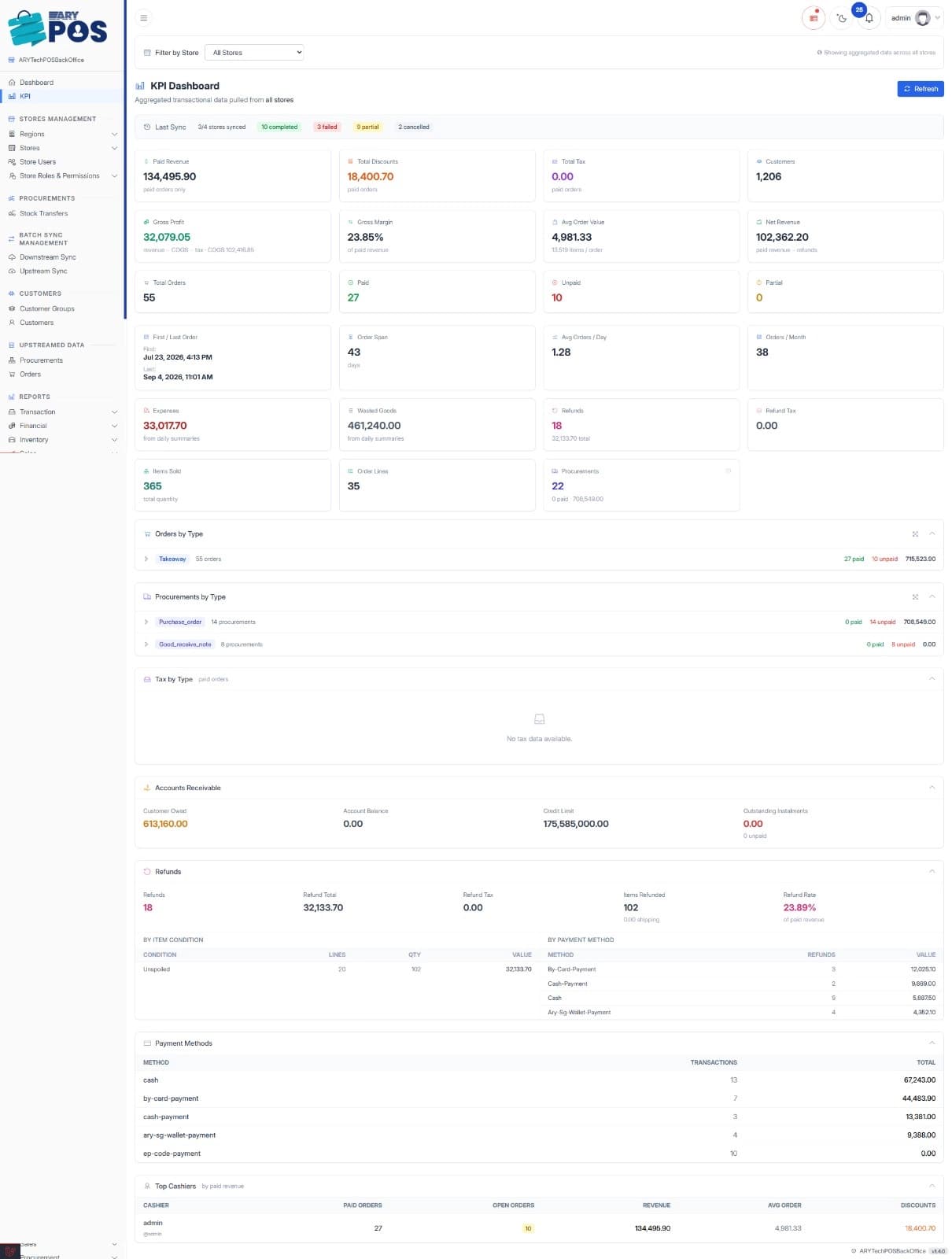Collapse the Orders by Type panel

(932, 534)
